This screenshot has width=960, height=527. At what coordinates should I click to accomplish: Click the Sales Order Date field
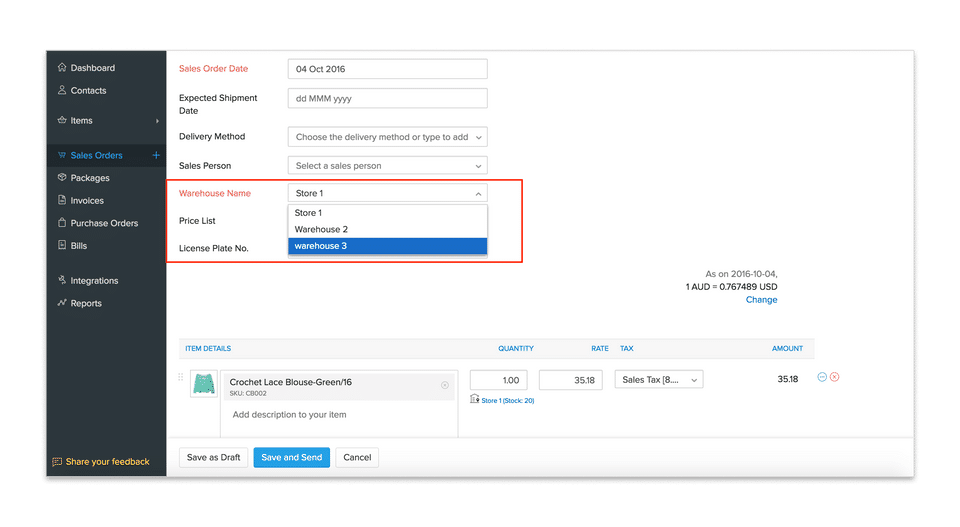click(388, 69)
